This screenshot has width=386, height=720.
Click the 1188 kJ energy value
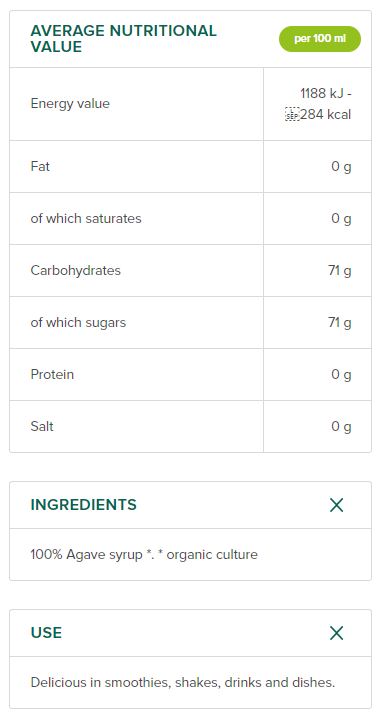(326, 93)
